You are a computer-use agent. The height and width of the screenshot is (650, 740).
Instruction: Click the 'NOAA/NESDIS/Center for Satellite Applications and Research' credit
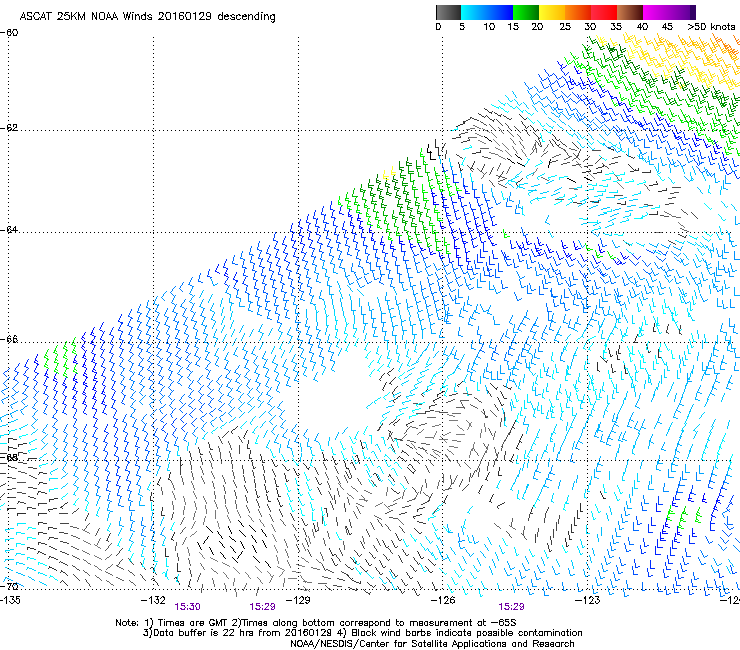(432, 644)
